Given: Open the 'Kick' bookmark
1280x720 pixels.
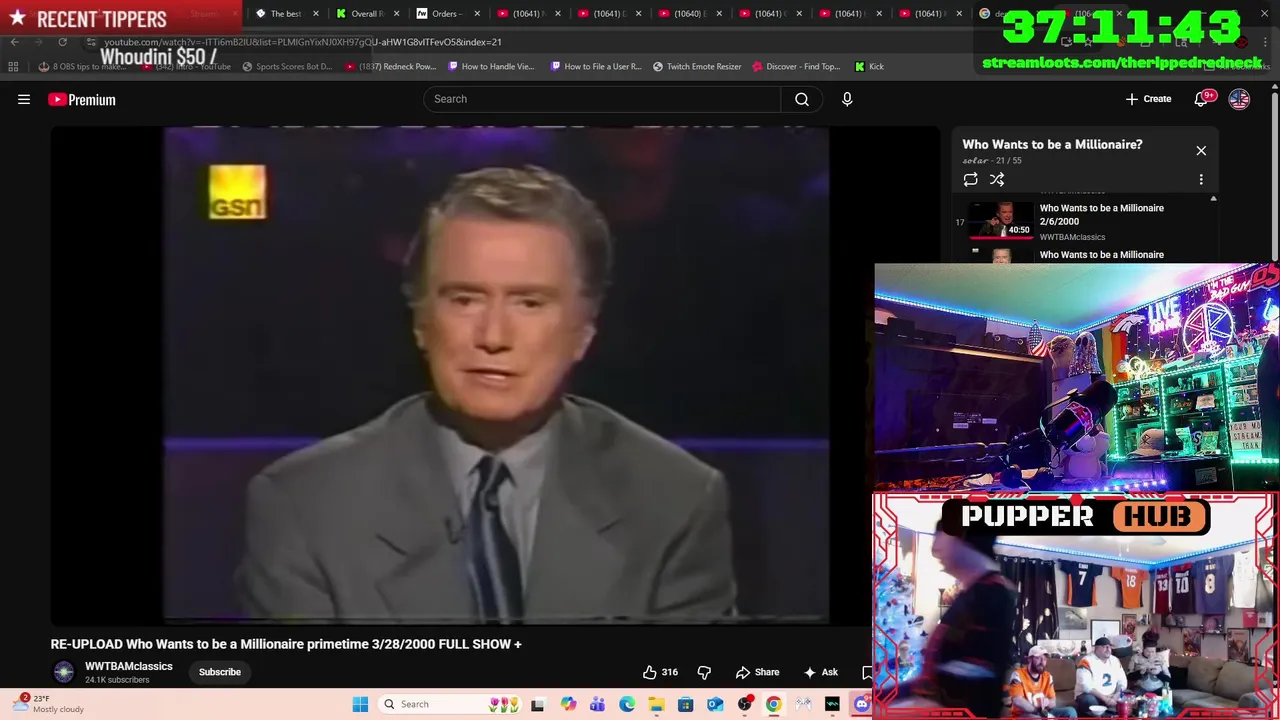Looking at the screenshot, I should pos(869,67).
